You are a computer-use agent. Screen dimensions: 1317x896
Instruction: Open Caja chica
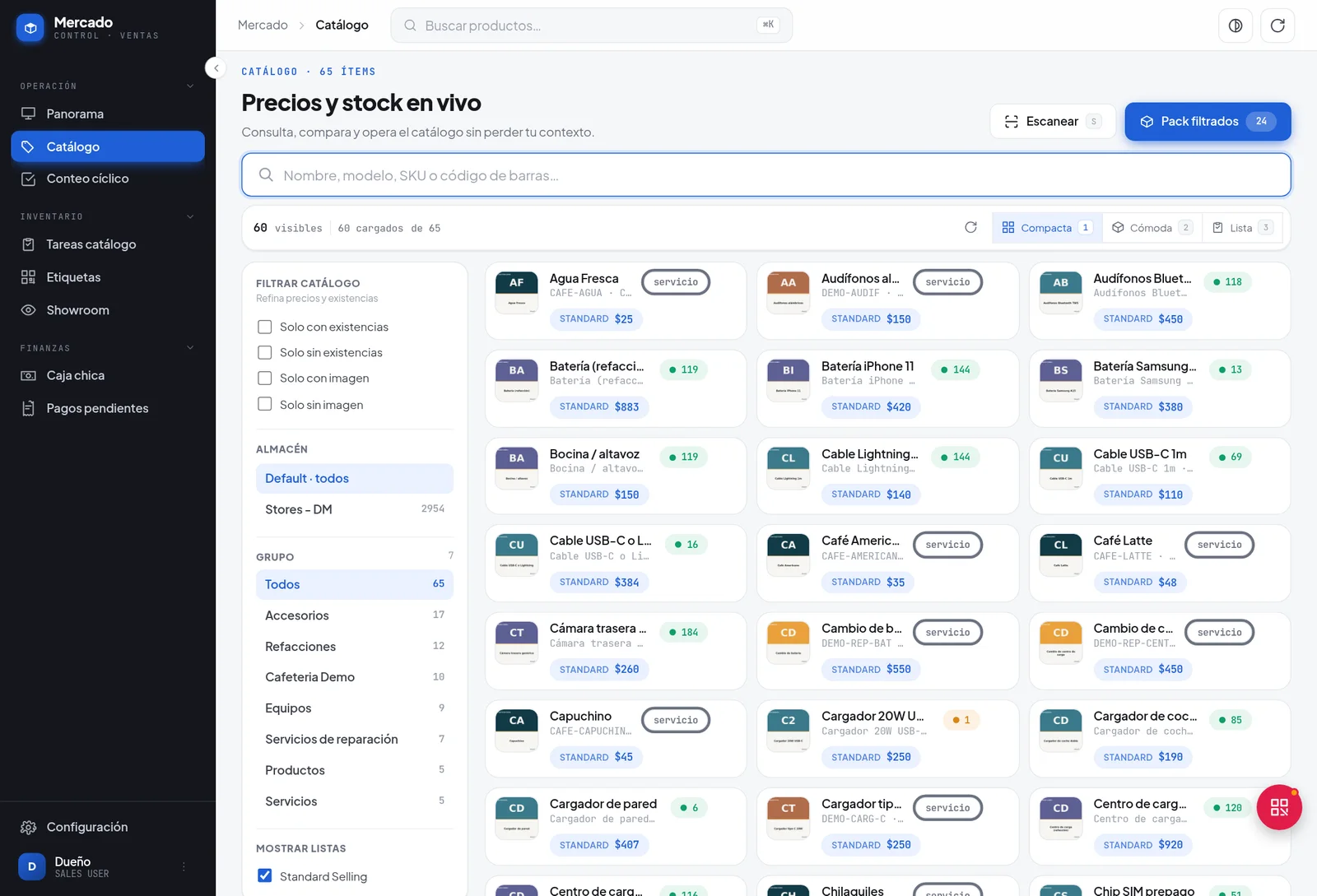108,375
